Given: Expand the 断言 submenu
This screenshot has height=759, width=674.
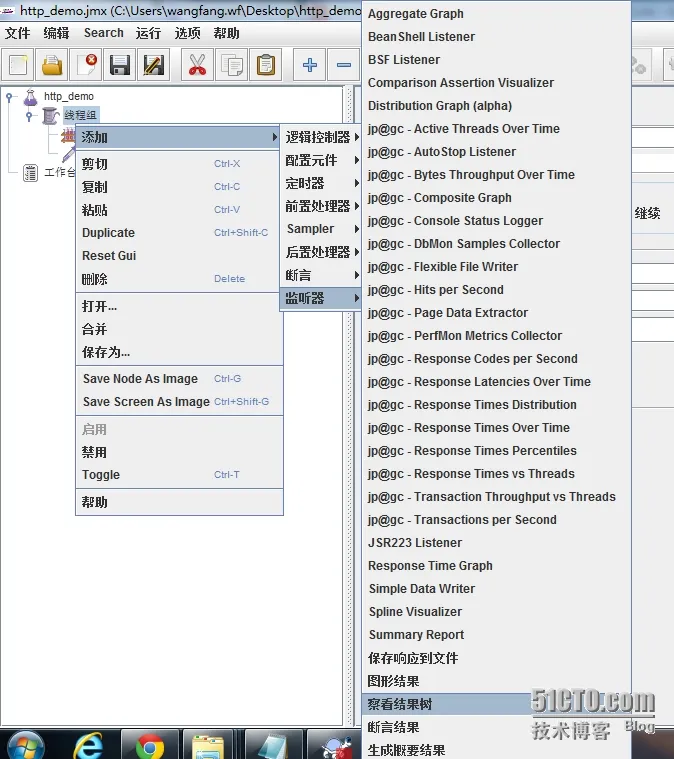Looking at the screenshot, I should click(x=321, y=275).
